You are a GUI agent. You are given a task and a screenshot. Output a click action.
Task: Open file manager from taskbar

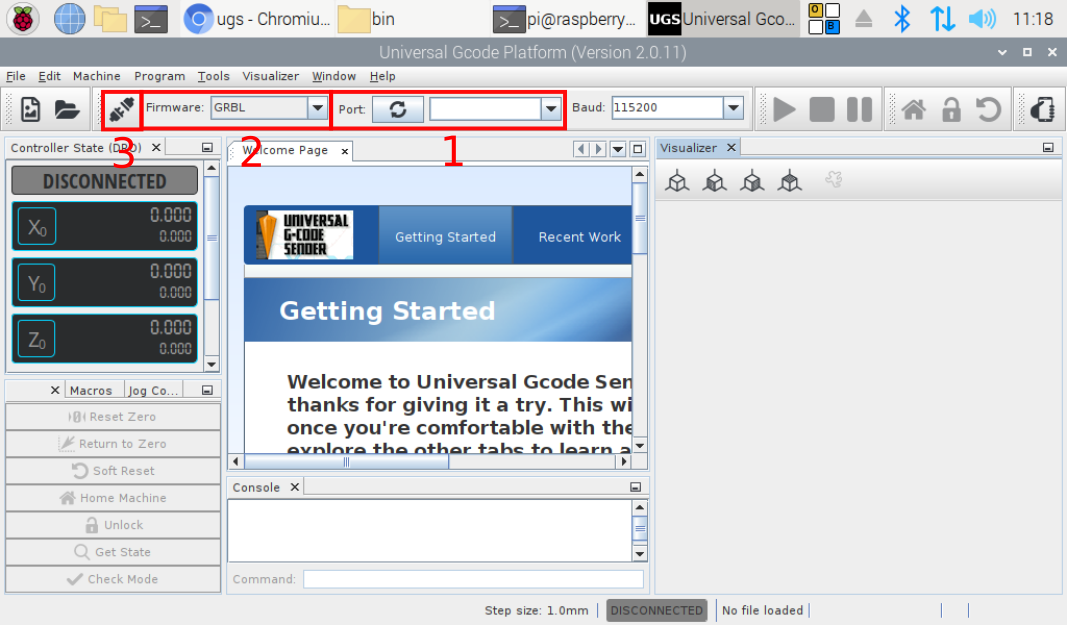click(110, 19)
